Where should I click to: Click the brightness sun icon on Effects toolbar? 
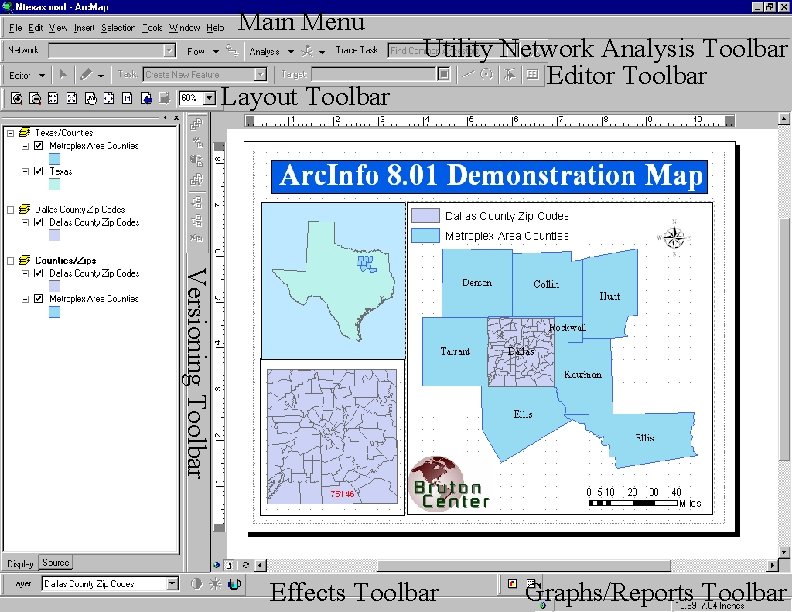click(215, 584)
